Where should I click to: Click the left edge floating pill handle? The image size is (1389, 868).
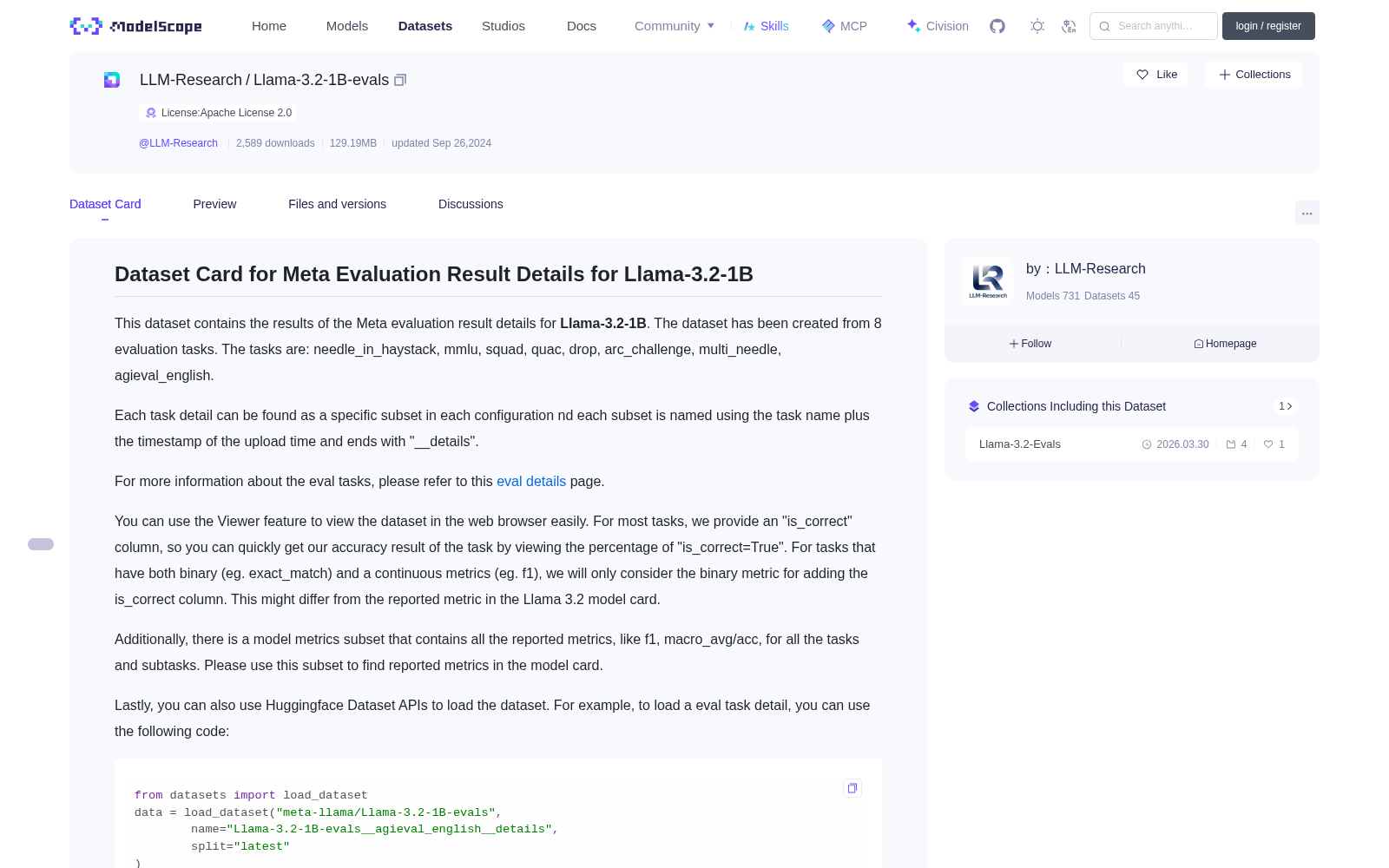click(41, 544)
